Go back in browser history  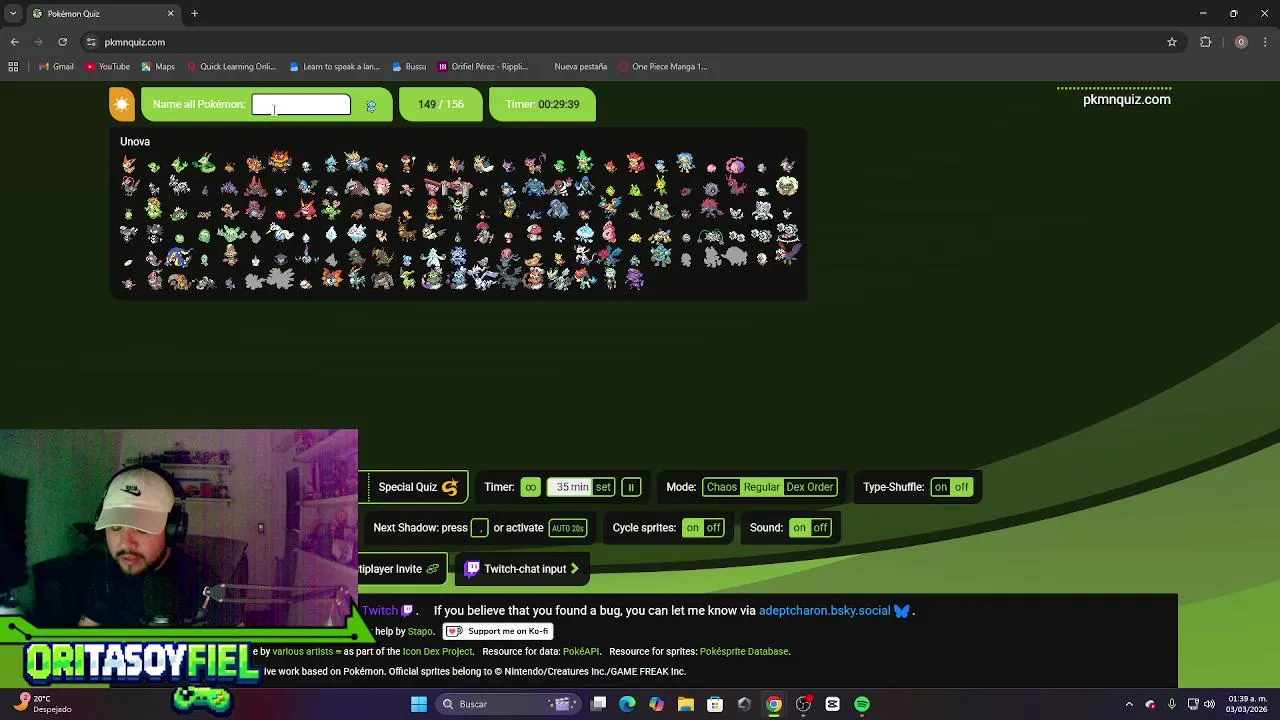[x=14, y=42]
